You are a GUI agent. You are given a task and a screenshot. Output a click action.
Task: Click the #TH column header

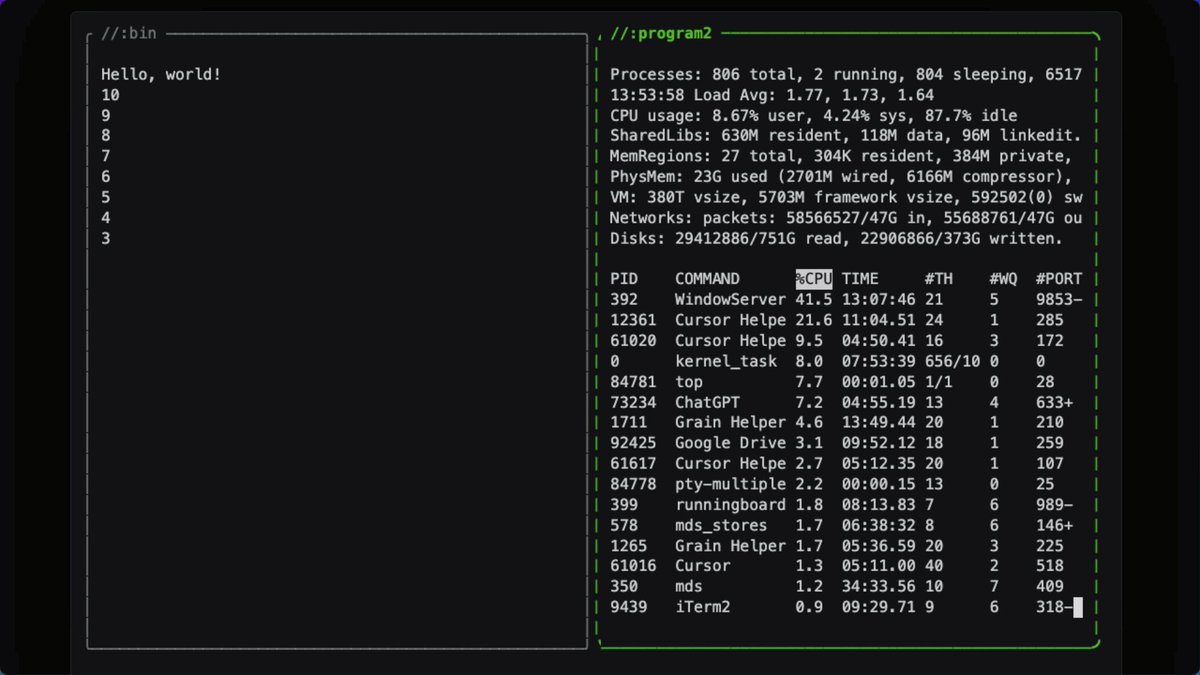(938, 279)
